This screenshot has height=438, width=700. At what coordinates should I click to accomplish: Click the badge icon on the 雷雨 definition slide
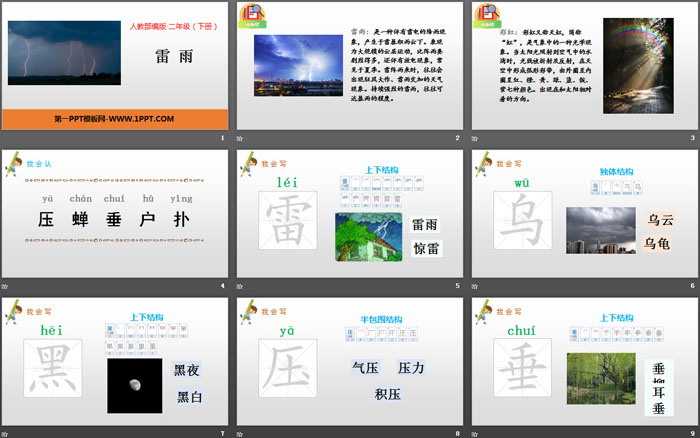(x=253, y=14)
